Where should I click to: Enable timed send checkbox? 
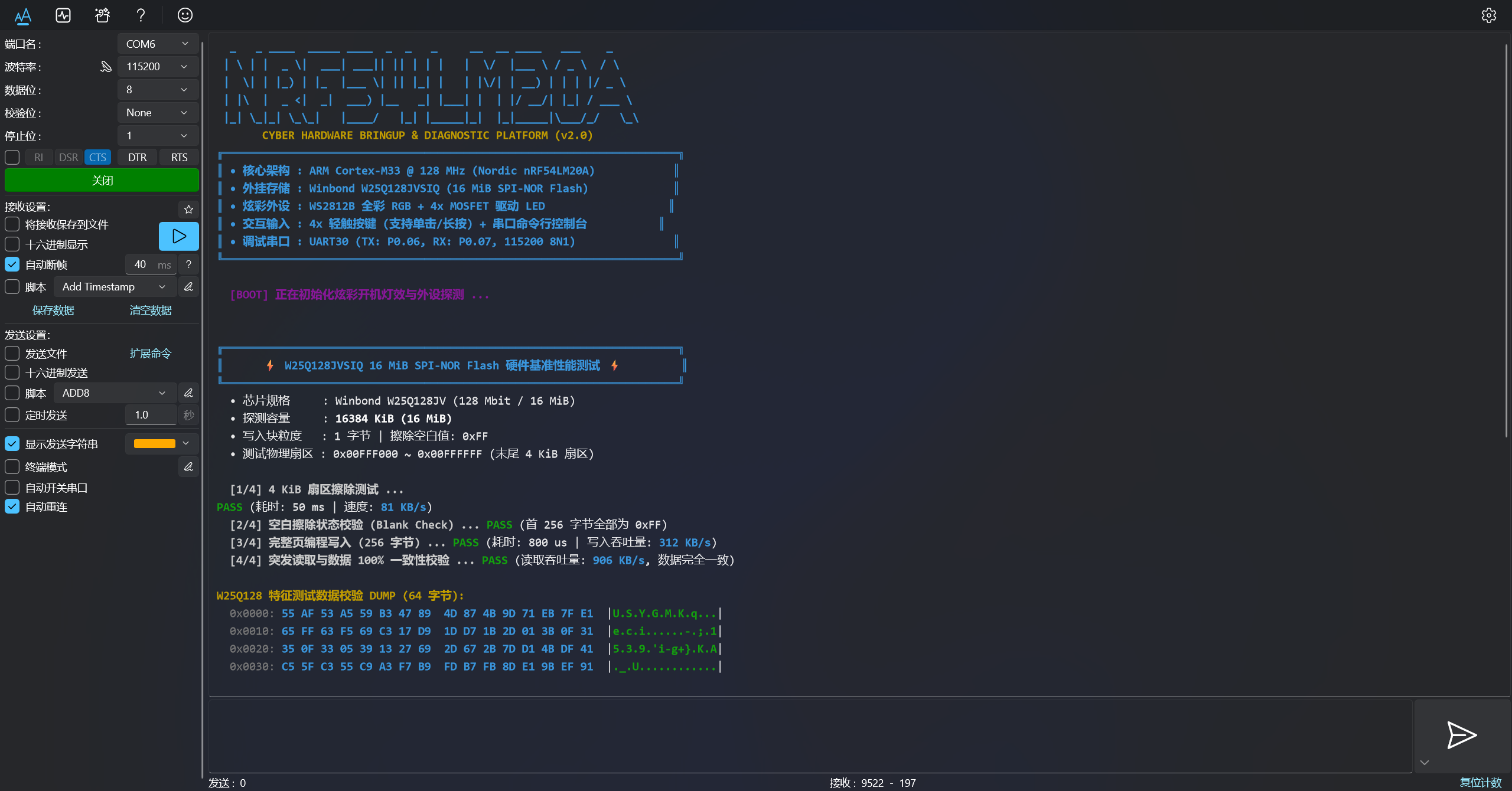pos(12,415)
